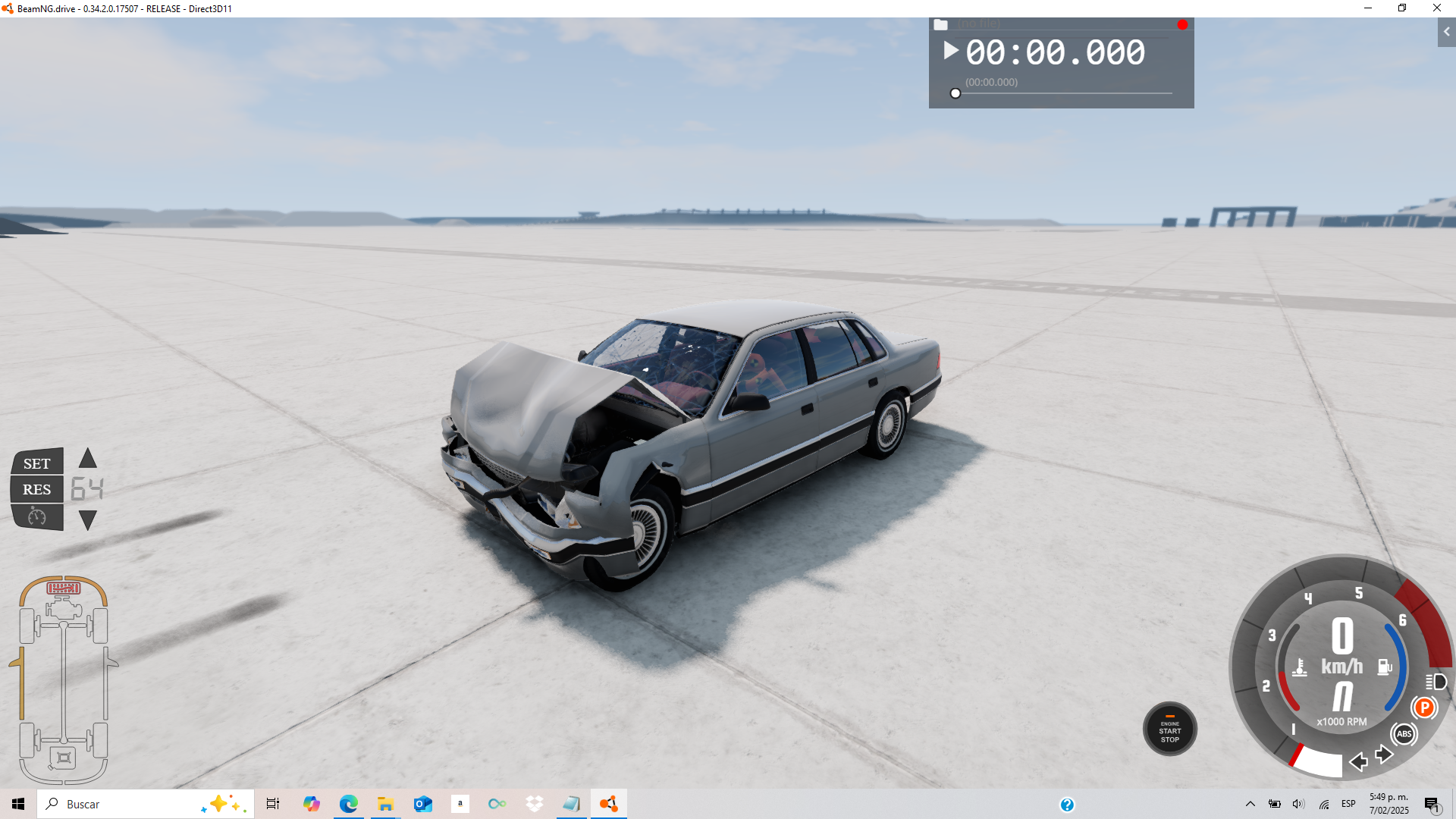Click the battery tray icon
This screenshot has width=1456, height=819.
pyautogui.click(x=1275, y=804)
